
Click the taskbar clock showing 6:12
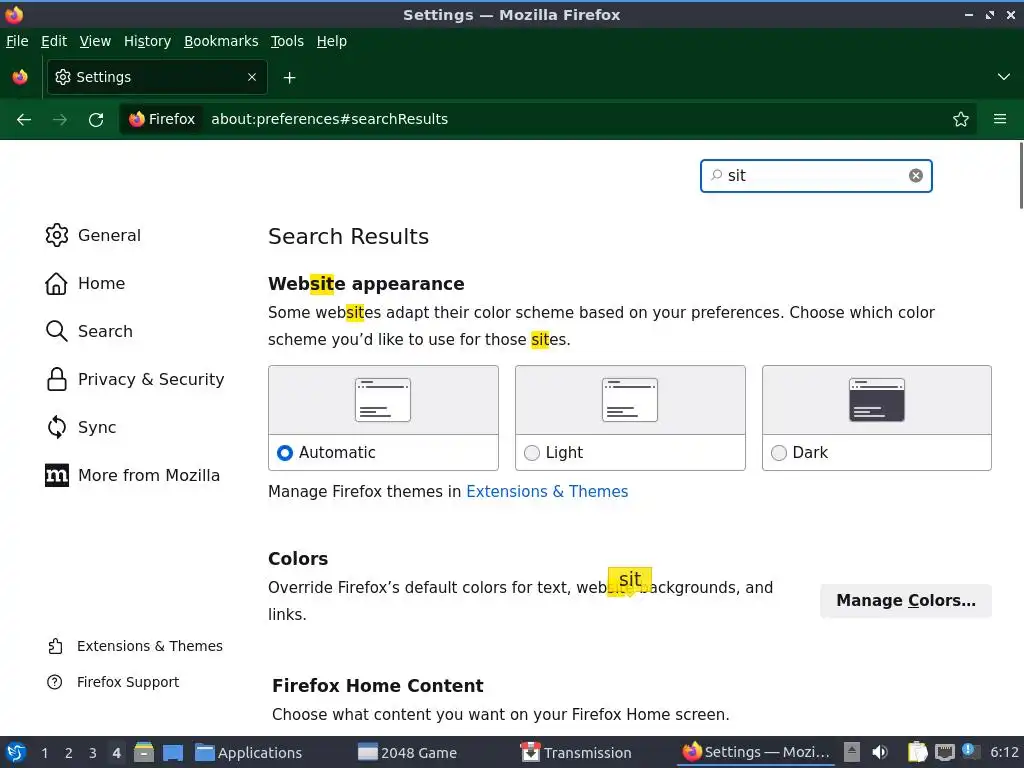click(x=1004, y=752)
